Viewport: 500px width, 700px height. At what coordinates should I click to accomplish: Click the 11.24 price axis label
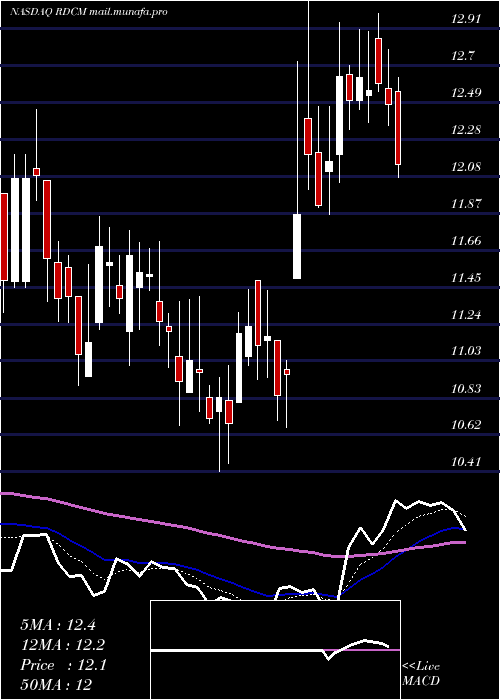click(466, 315)
